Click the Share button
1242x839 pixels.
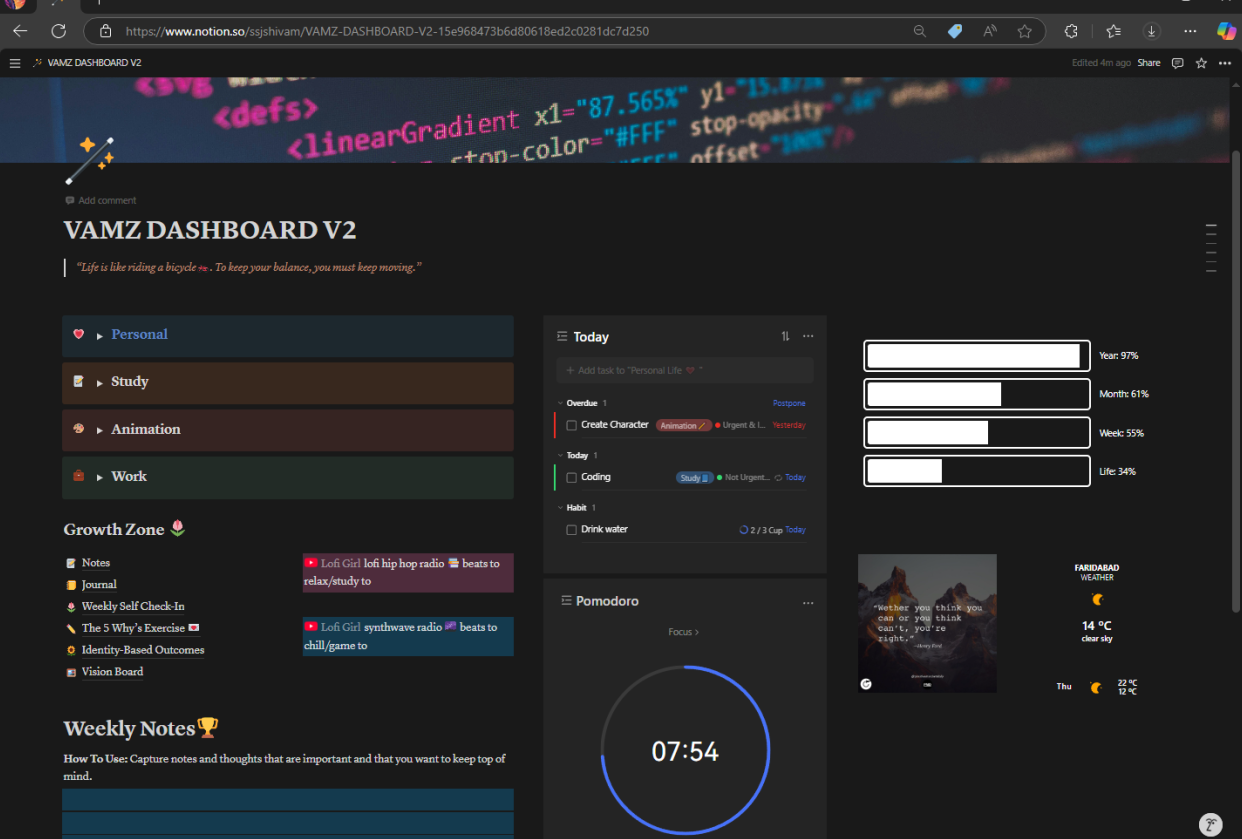[1149, 63]
